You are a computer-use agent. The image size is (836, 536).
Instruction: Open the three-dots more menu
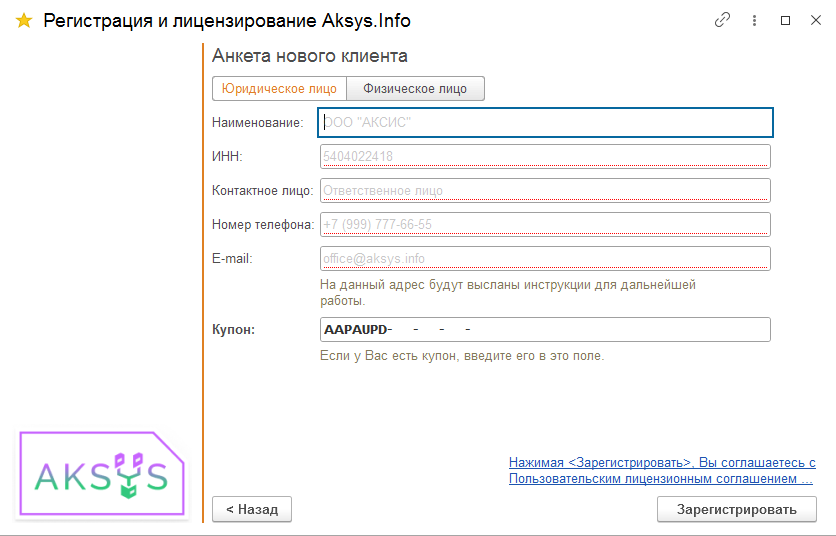754,20
